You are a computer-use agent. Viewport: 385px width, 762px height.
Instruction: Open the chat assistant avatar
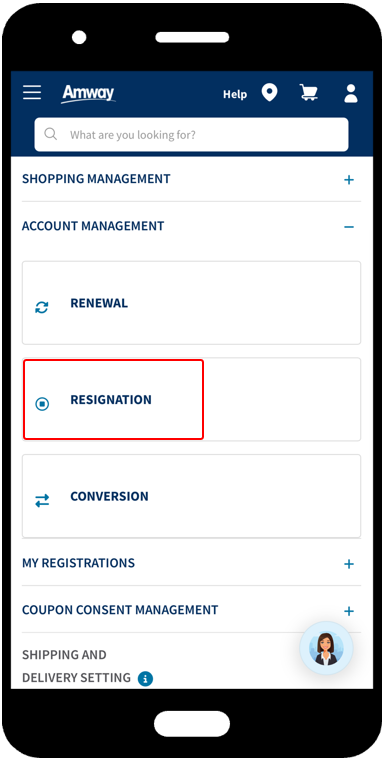[326, 648]
